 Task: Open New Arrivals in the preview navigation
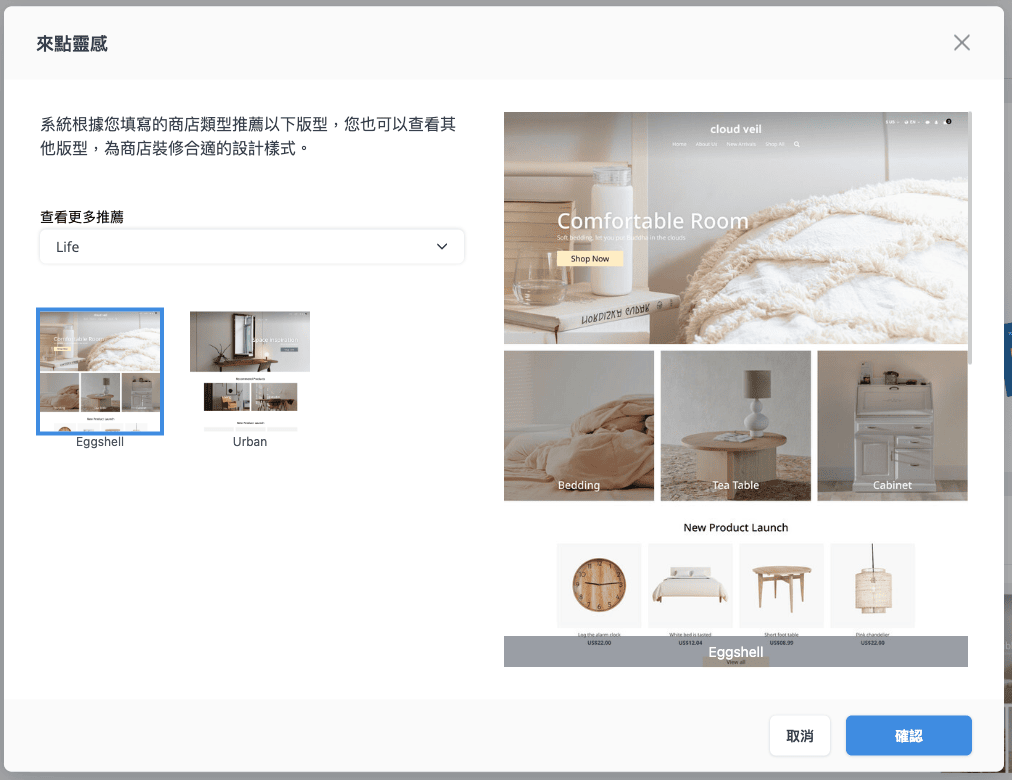[x=741, y=144]
